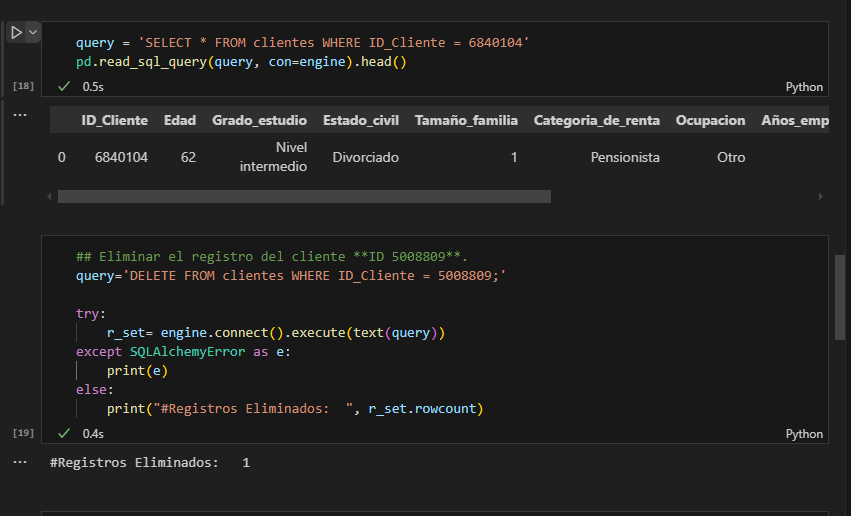Screen dimensions: 851x516
Task: Click the Eliminar el registro comment line
Action: (271, 257)
